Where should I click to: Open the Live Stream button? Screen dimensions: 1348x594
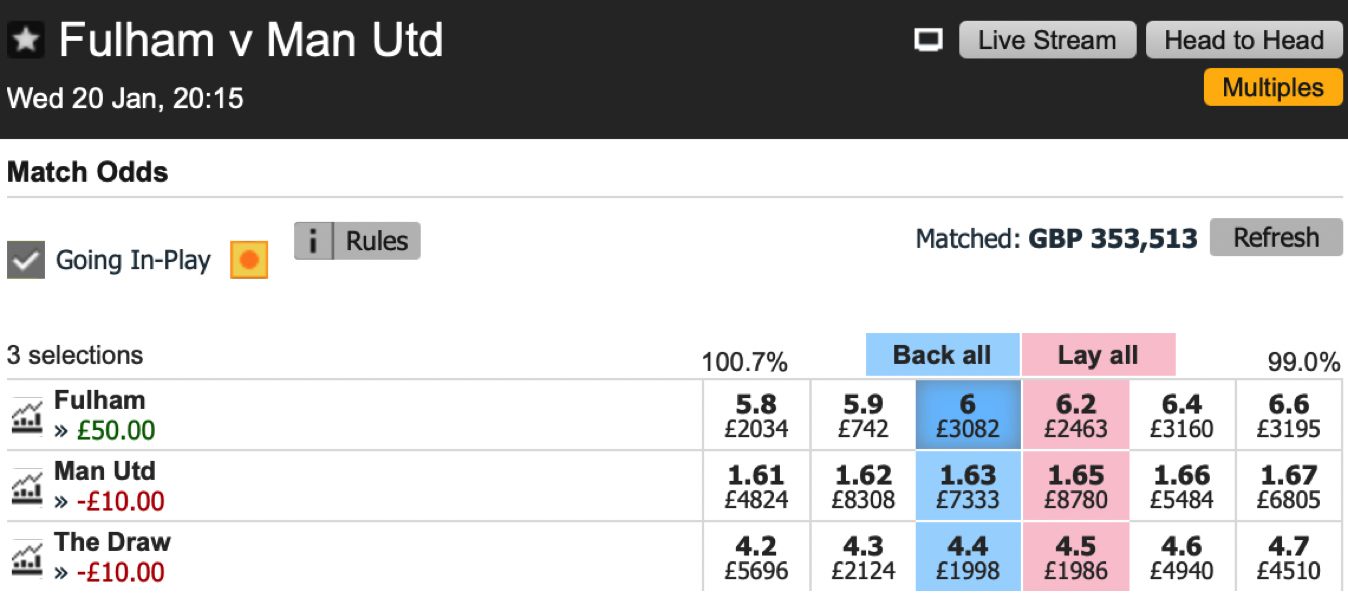pos(1047,40)
